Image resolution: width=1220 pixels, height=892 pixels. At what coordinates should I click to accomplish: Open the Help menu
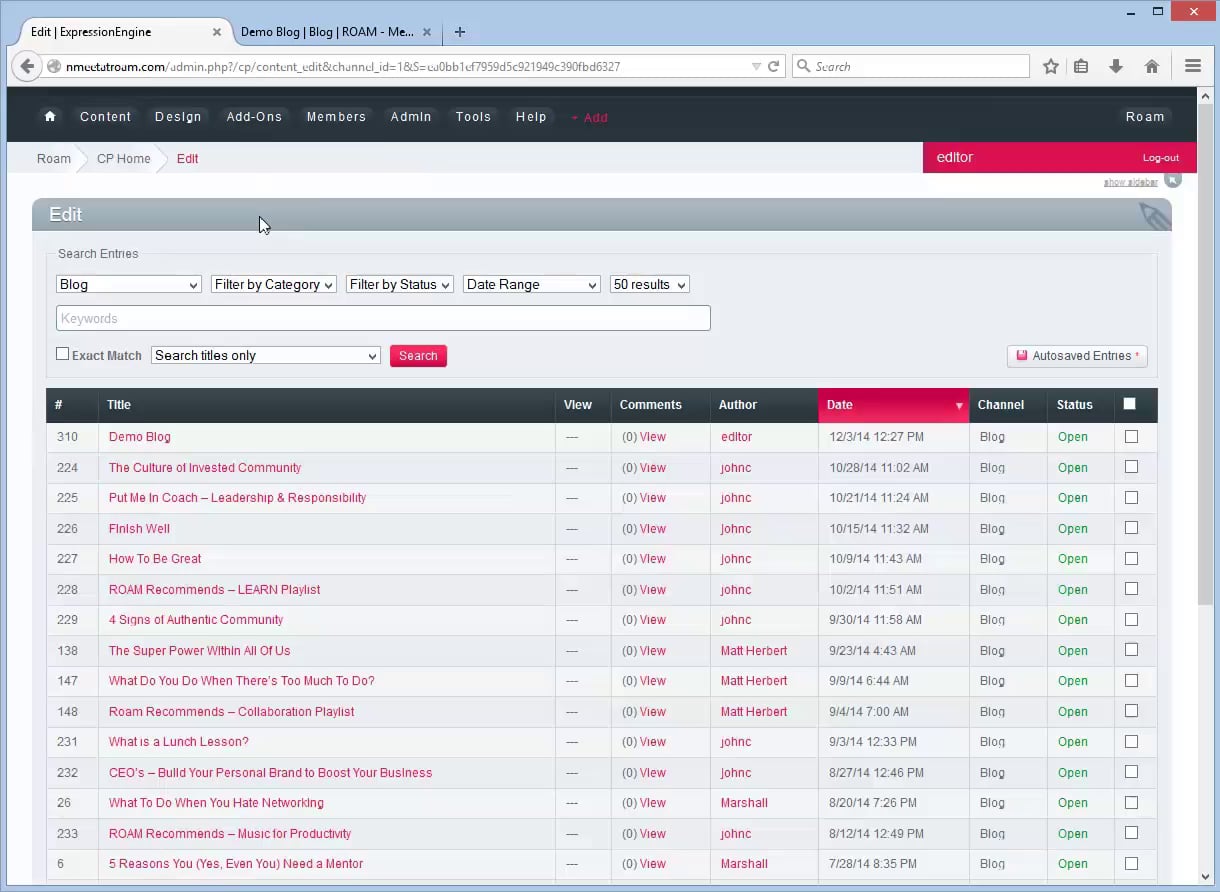click(531, 117)
